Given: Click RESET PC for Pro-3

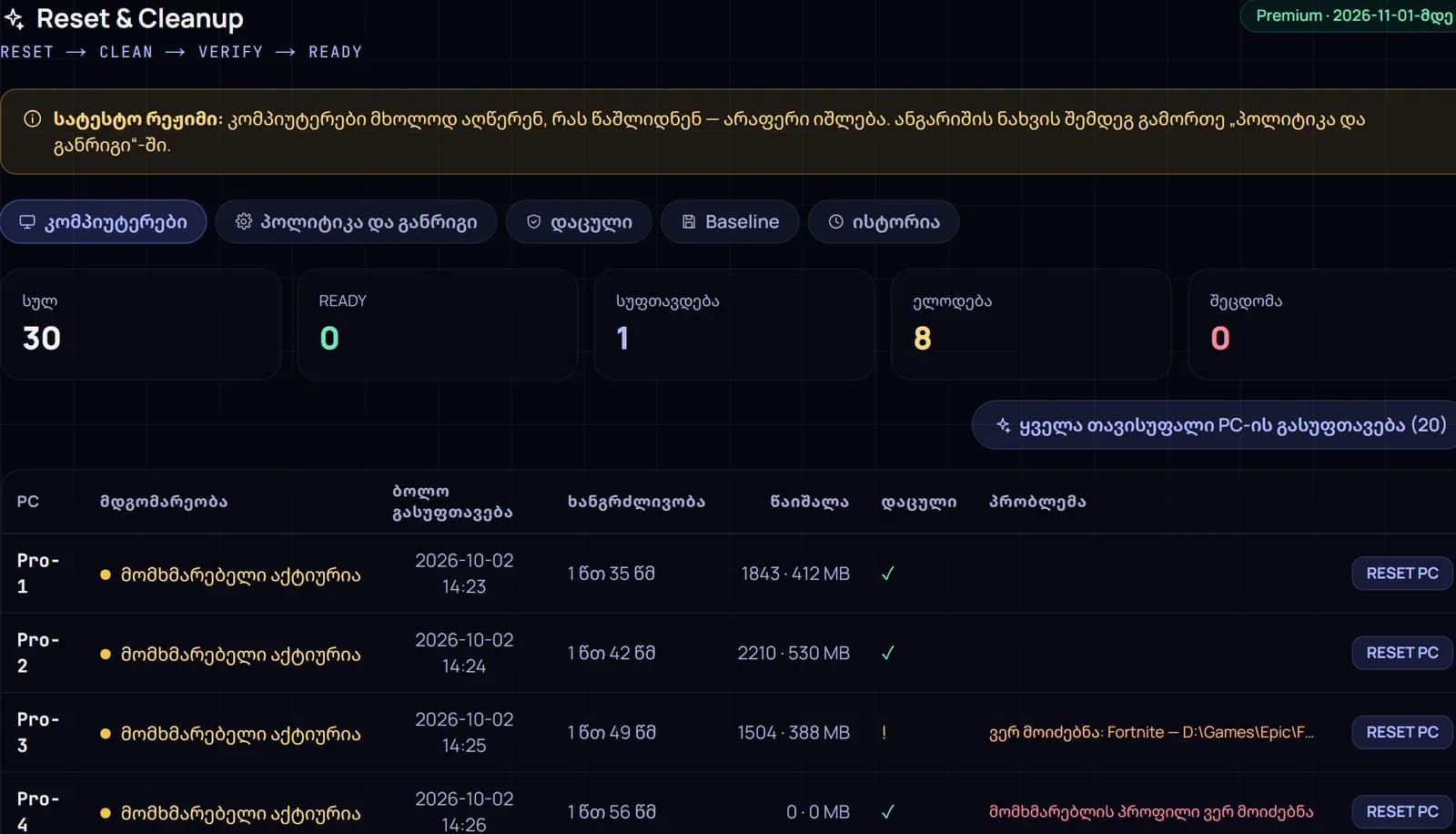Looking at the screenshot, I should [1401, 732].
